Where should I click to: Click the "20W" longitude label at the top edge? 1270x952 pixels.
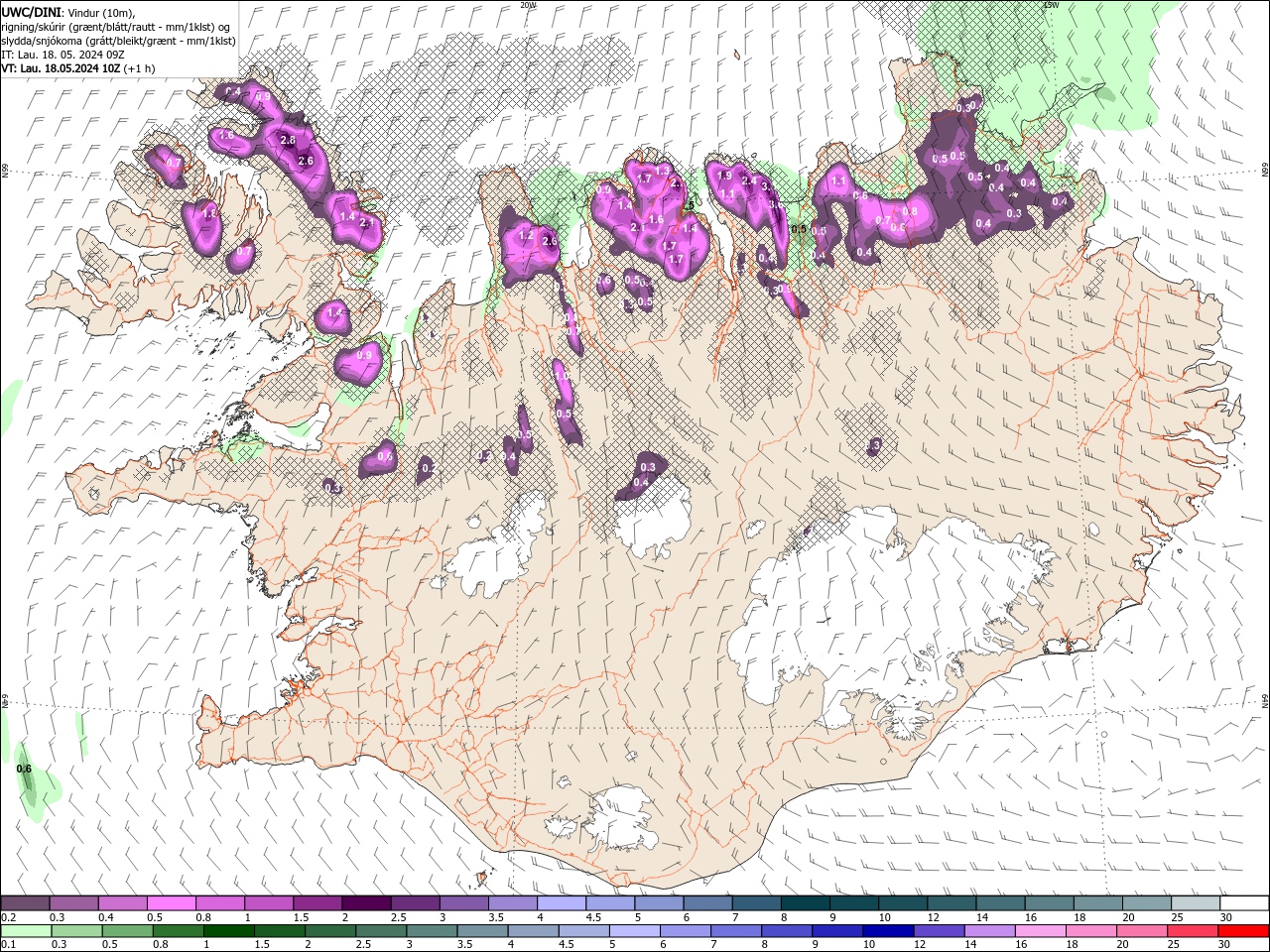(x=528, y=5)
